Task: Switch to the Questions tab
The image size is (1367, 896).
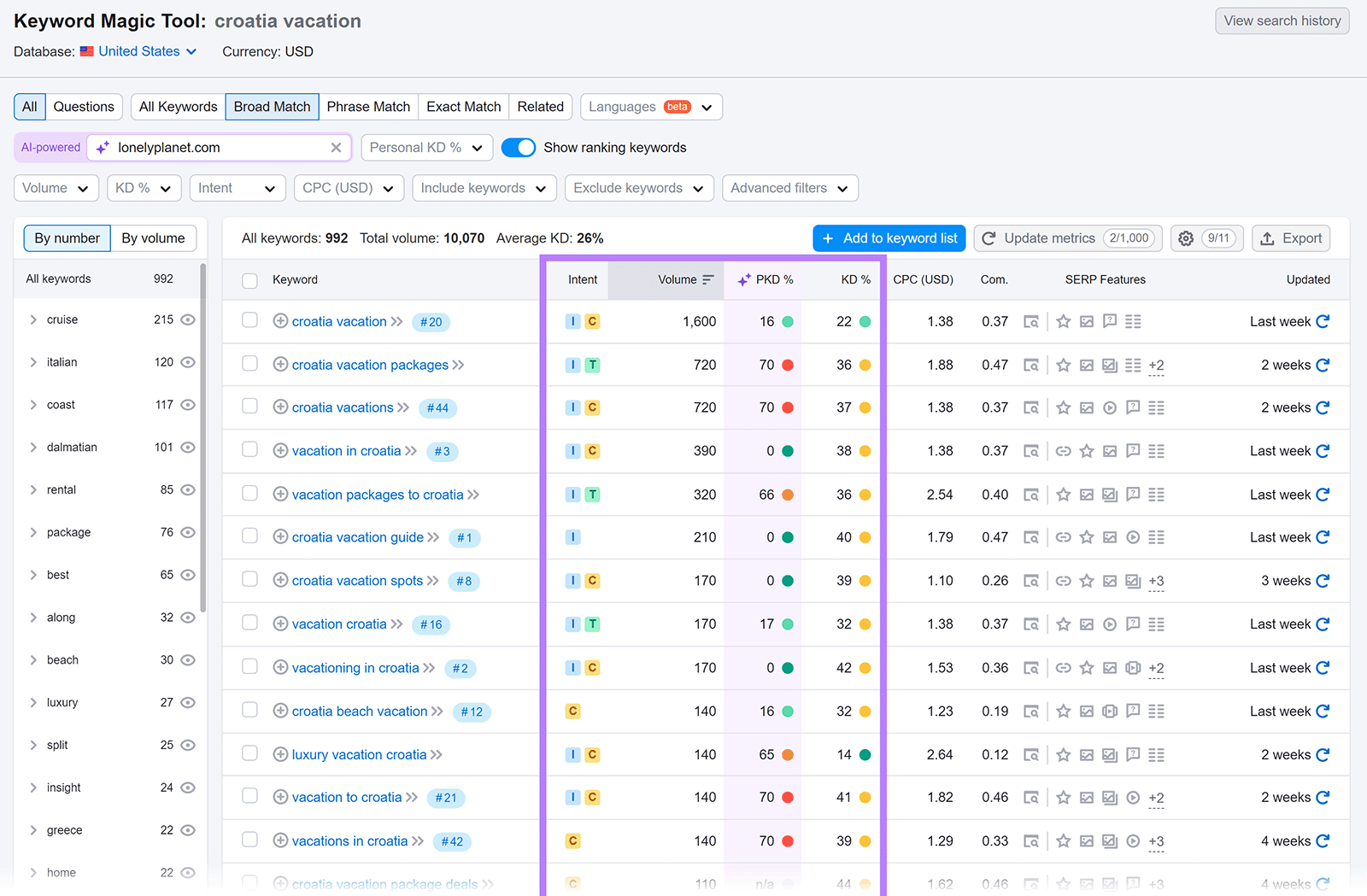Action: (x=83, y=107)
